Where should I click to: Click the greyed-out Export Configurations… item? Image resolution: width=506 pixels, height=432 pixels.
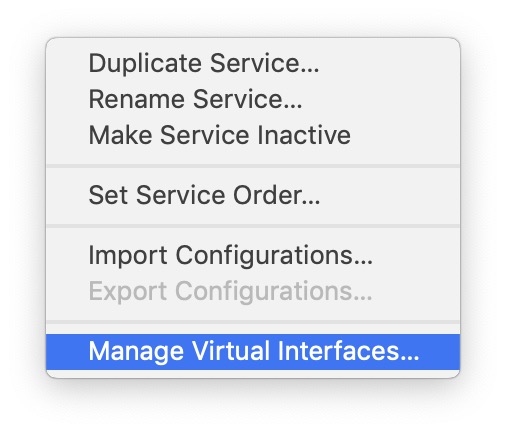(253, 291)
